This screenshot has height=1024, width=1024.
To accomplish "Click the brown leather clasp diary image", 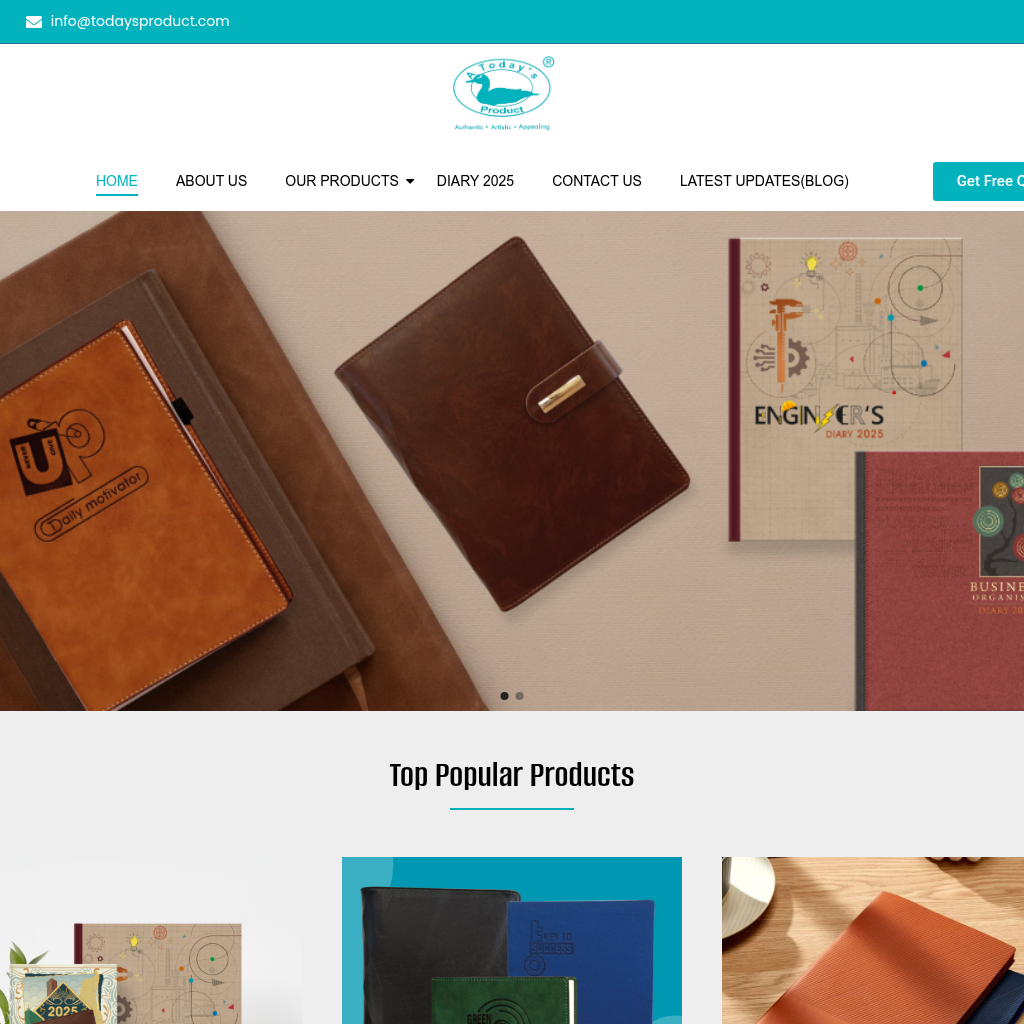I will [x=512, y=423].
